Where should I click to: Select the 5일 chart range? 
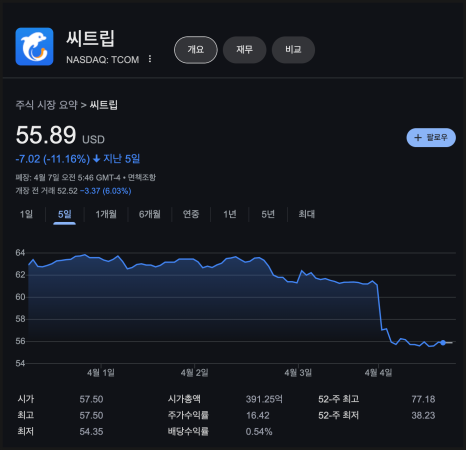point(65,214)
